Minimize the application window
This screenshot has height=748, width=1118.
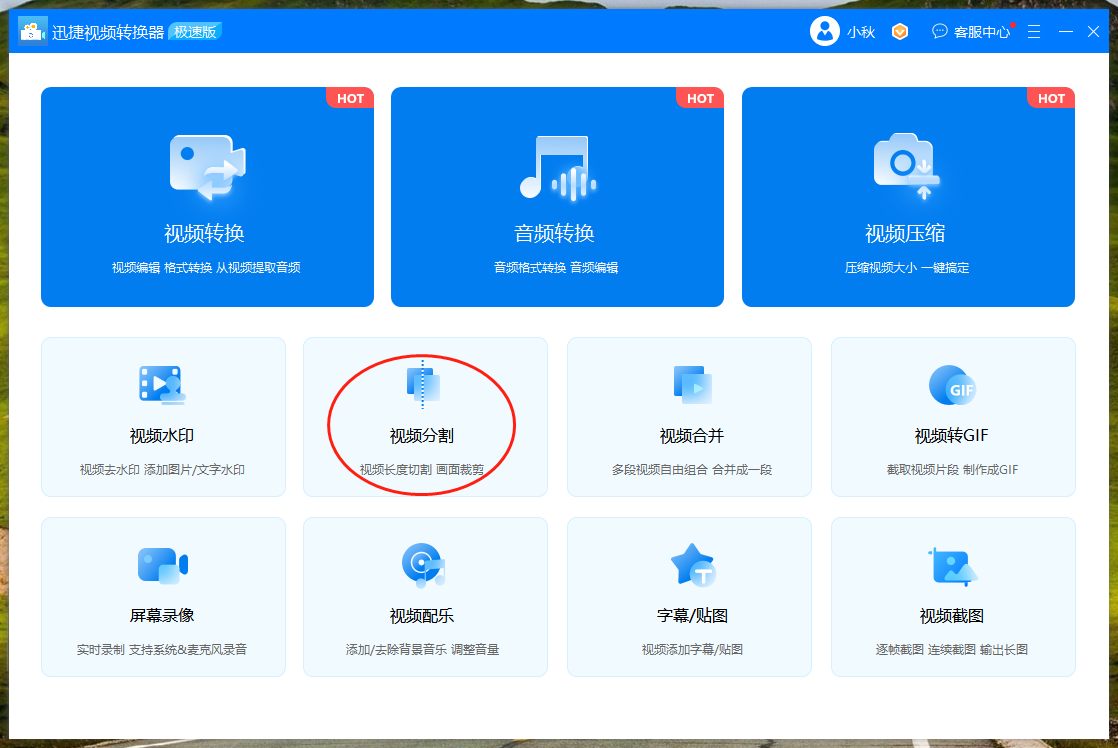click(1064, 32)
